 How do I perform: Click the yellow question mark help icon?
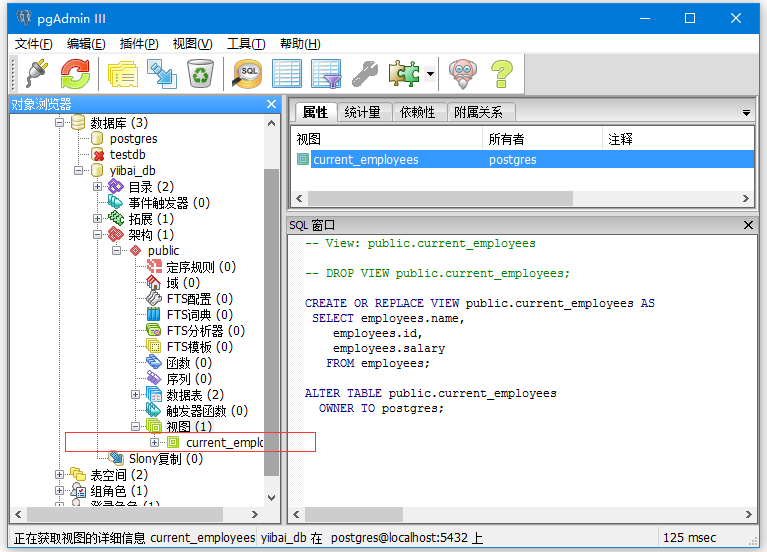[x=501, y=74]
